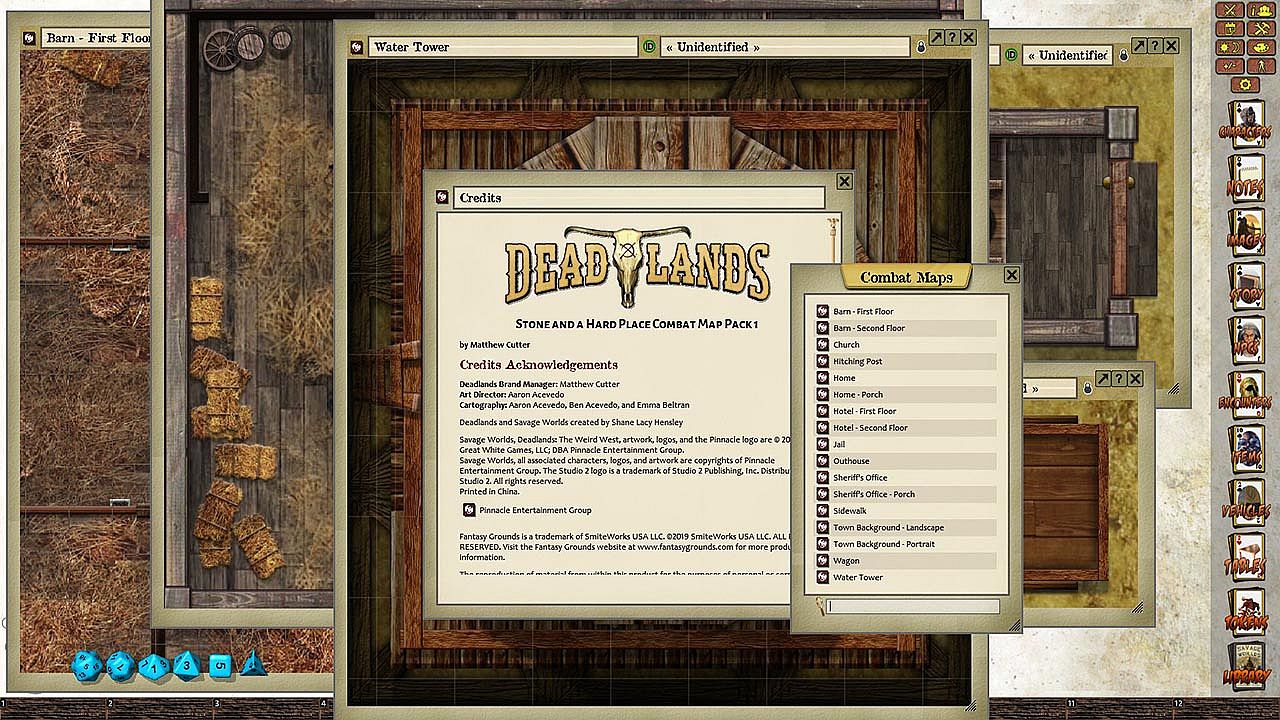This screenshot has width=1280, height=720.
Task: Open the Home - Porch map entry
Action: (x=906, y=394)
